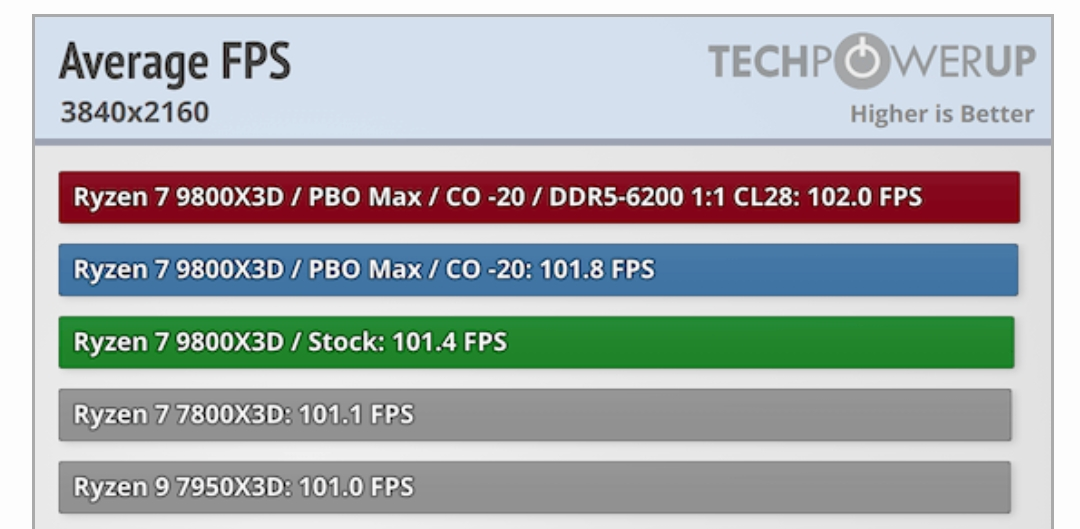Select the red DDR5-6200 CL28 bar
Image resolution: width=1080 pixels, height=529 pixels.
point(539,197)
